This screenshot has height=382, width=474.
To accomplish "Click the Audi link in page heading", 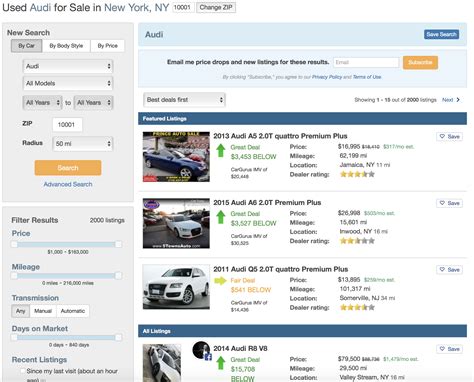I will (40, 7).
